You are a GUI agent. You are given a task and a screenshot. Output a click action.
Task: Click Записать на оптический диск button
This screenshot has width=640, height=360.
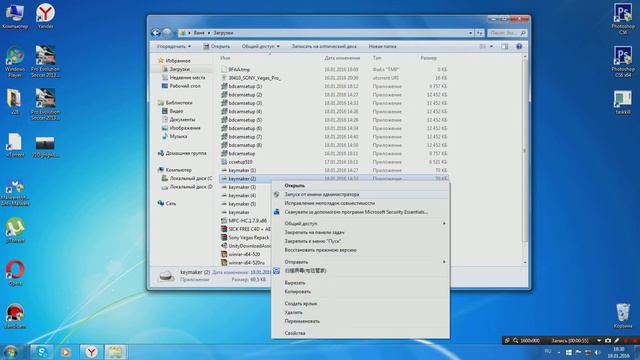pyautogui.click(x=324, y=47)
